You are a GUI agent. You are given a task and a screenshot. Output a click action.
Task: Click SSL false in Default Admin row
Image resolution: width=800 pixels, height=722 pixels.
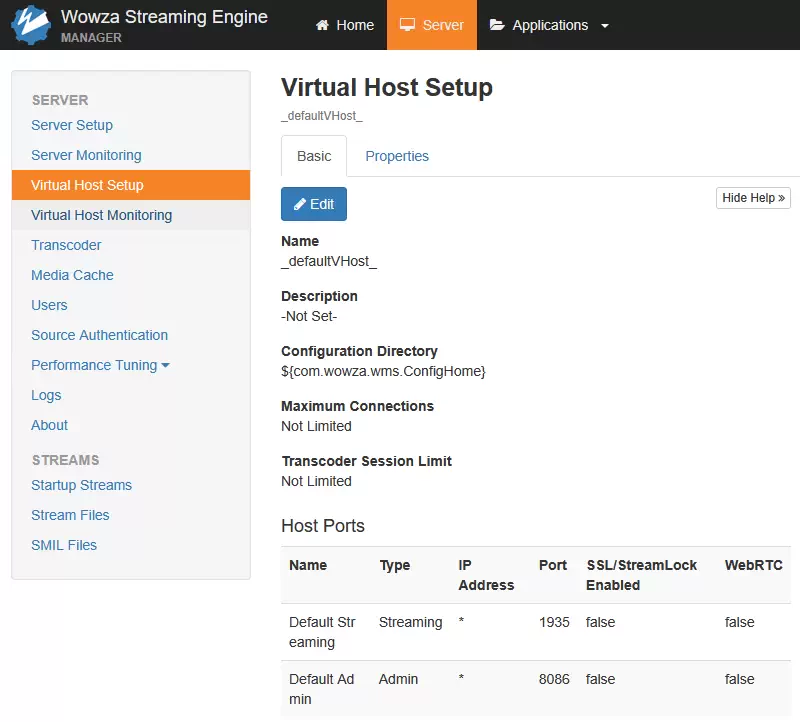click(x=601, y=680)
